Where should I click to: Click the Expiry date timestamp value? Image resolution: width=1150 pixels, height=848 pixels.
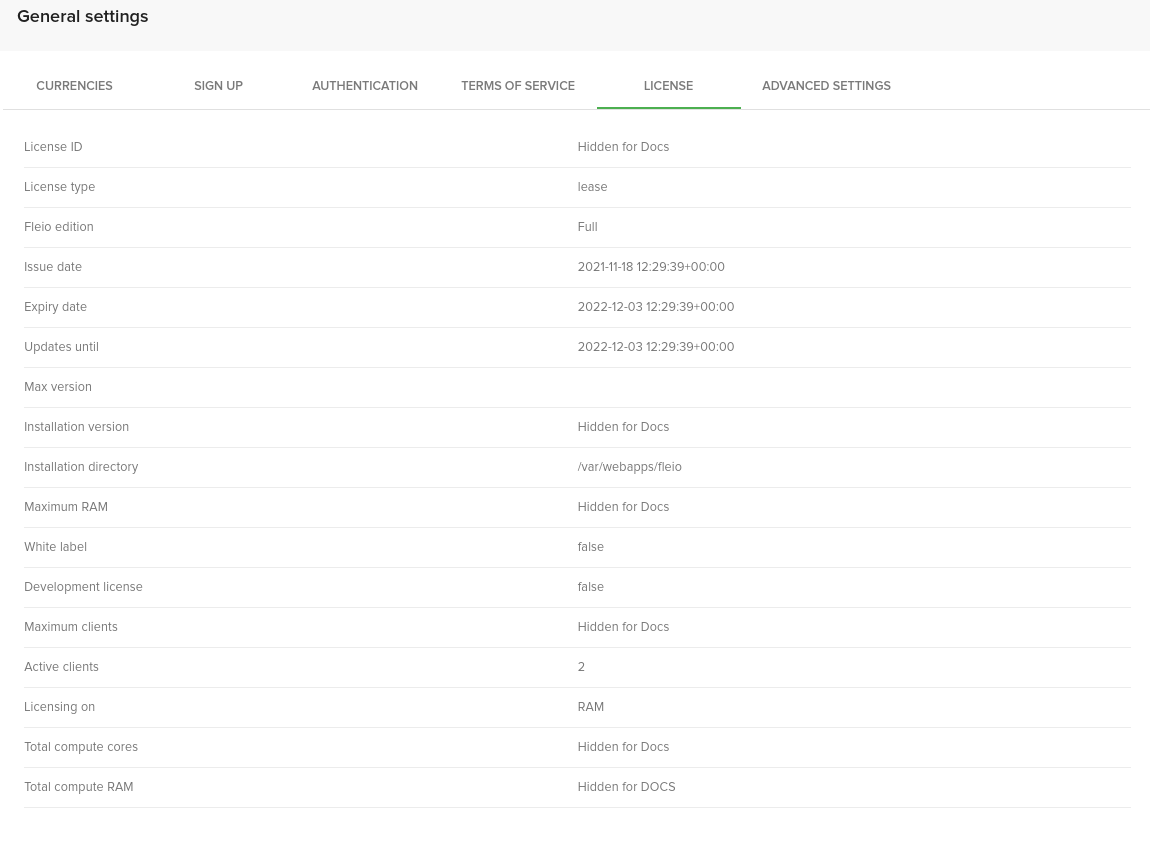(x=655, y=307)
